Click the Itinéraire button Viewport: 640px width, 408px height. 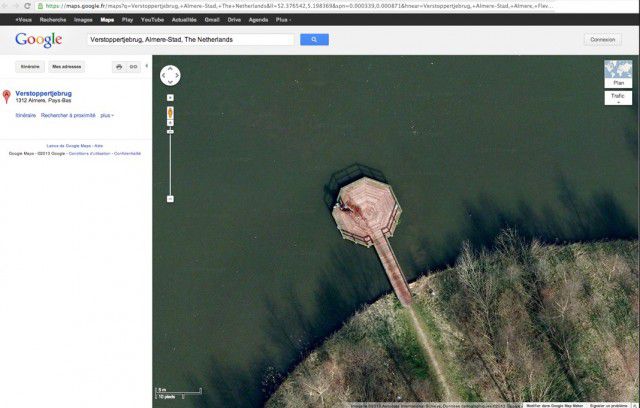click(30, 67)
